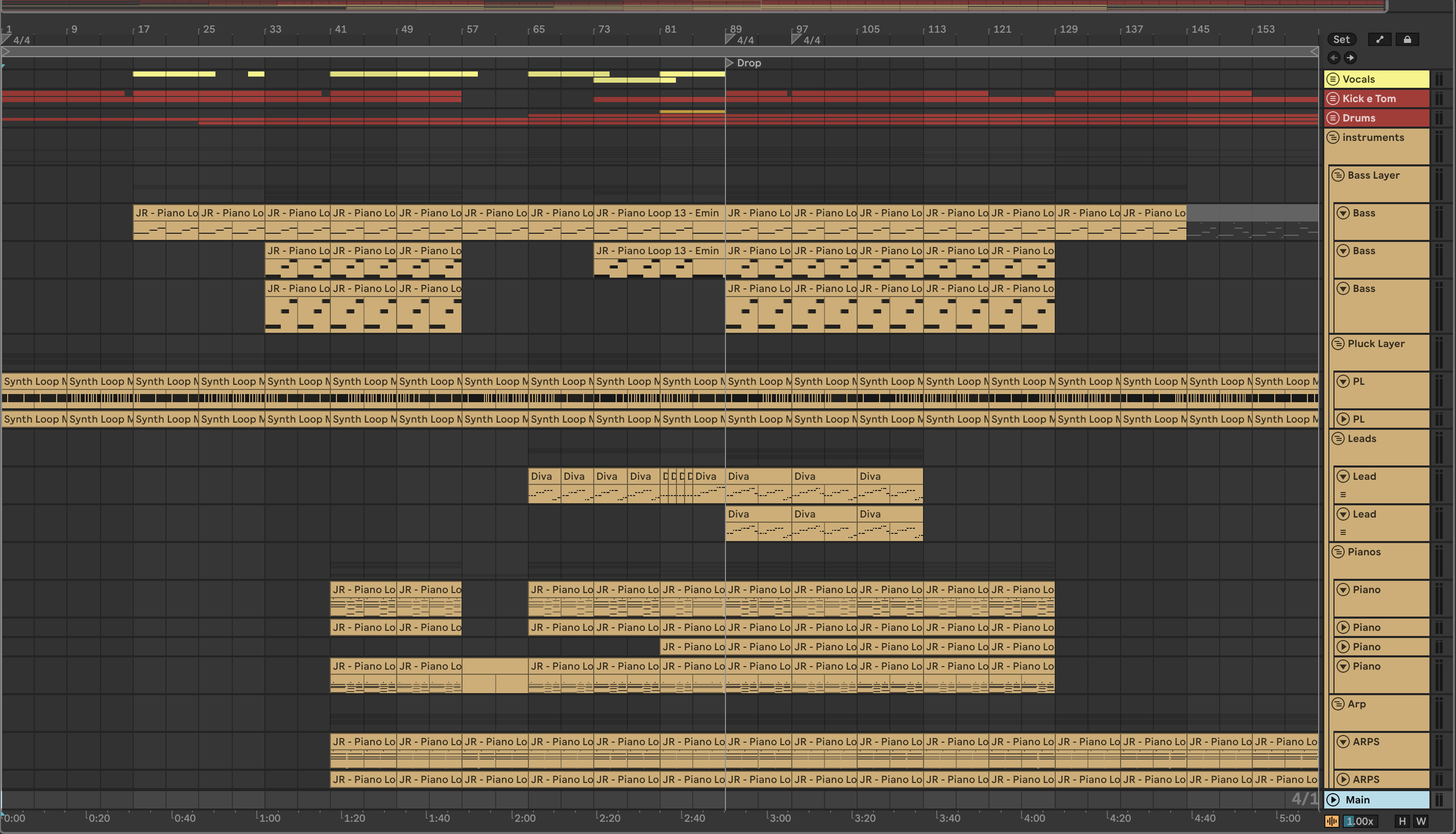
Task: Click the 1.00x track height field
Action: [1360, 821]
